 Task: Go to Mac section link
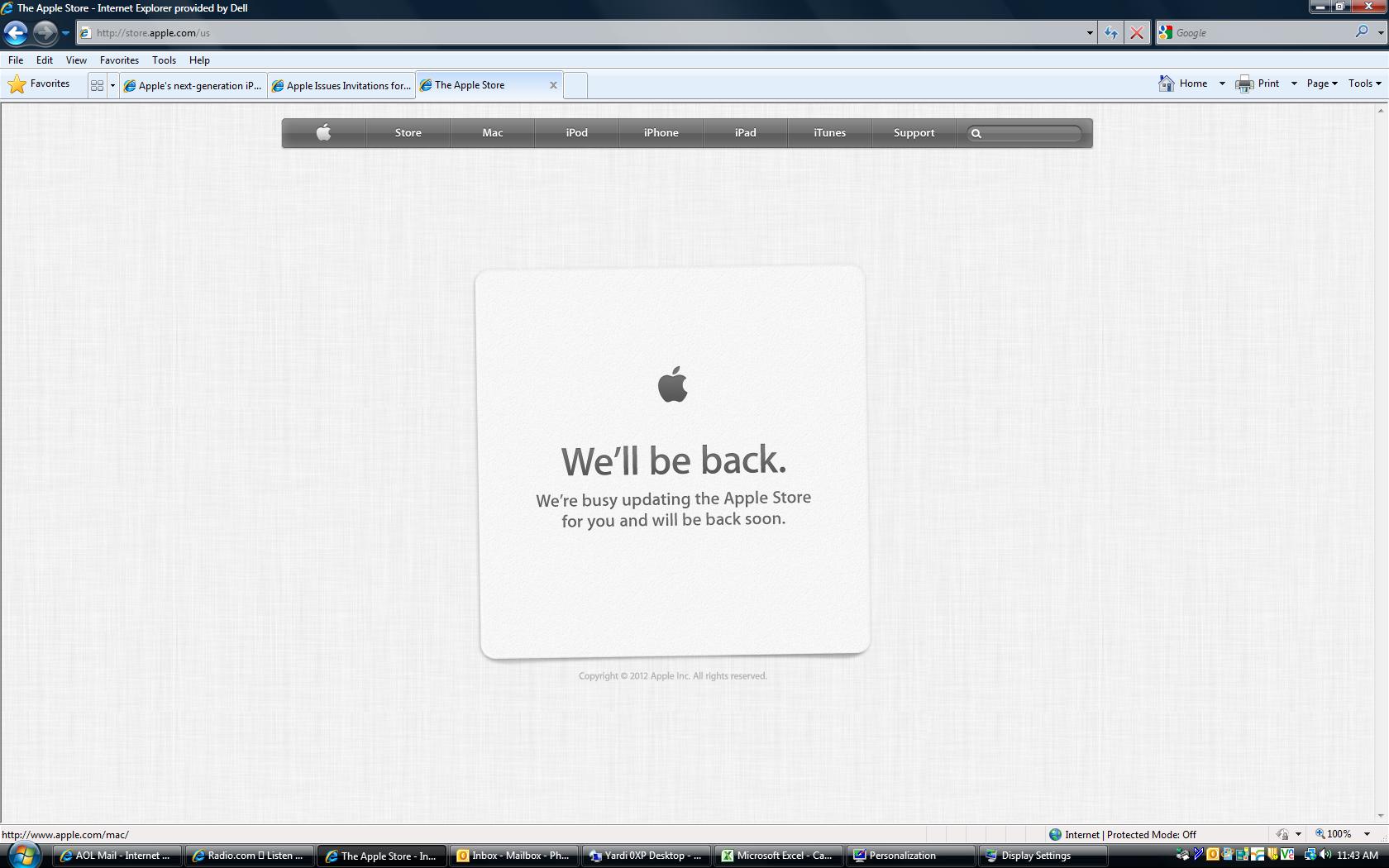[493, 133]
